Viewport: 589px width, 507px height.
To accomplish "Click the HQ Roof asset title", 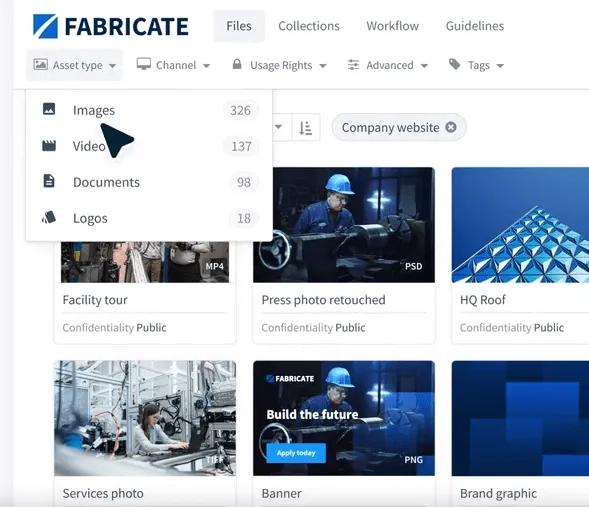I will tap(483, 300).
